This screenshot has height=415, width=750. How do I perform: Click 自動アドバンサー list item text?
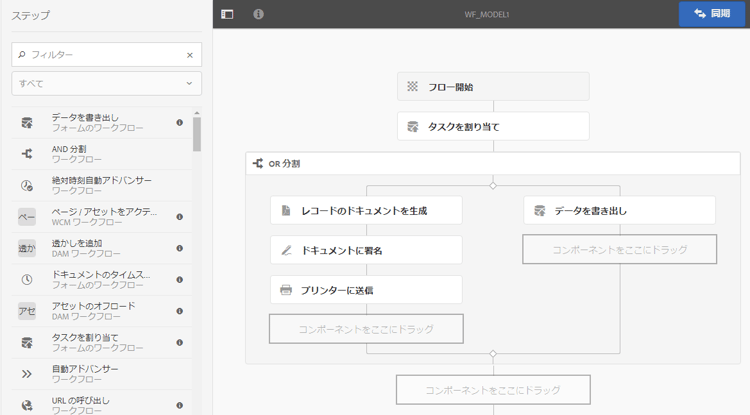click(x=85, y=369)
